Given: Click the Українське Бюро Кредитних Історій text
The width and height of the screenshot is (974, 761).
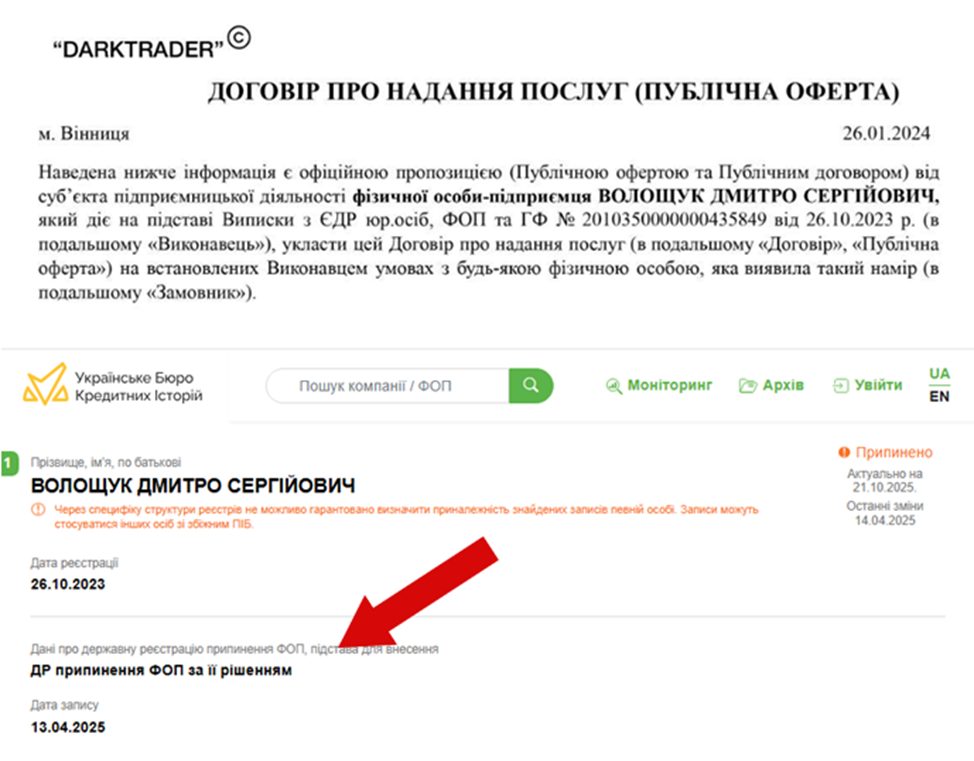Looking at the screenshot, I should [139, 386].
